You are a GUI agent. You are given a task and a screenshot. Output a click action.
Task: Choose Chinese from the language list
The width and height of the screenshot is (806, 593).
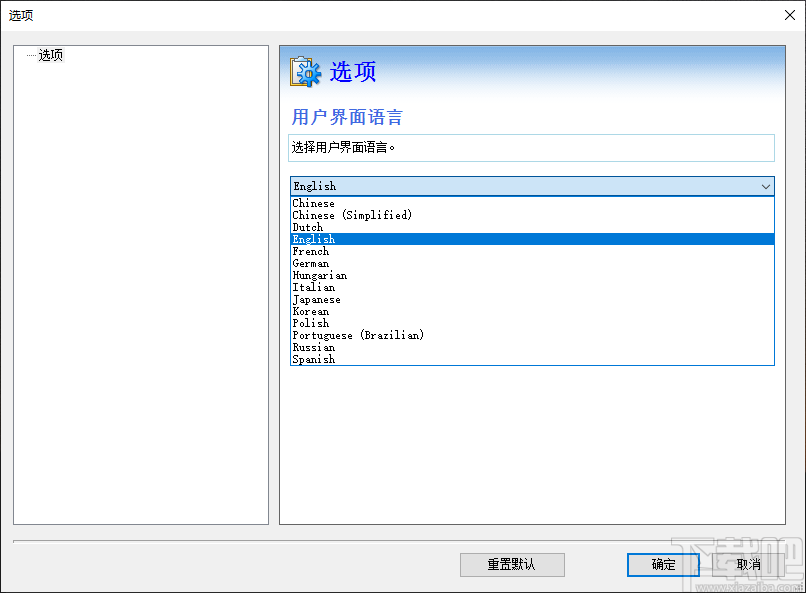532,203
